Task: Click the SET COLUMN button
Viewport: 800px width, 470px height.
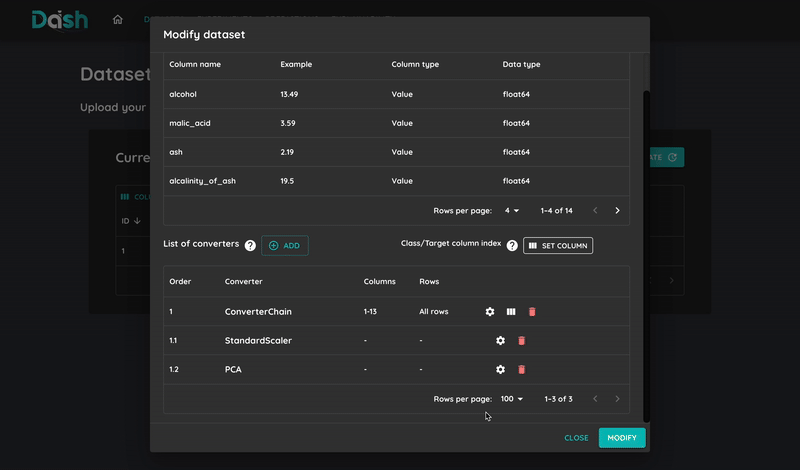Action: point(558,245)
